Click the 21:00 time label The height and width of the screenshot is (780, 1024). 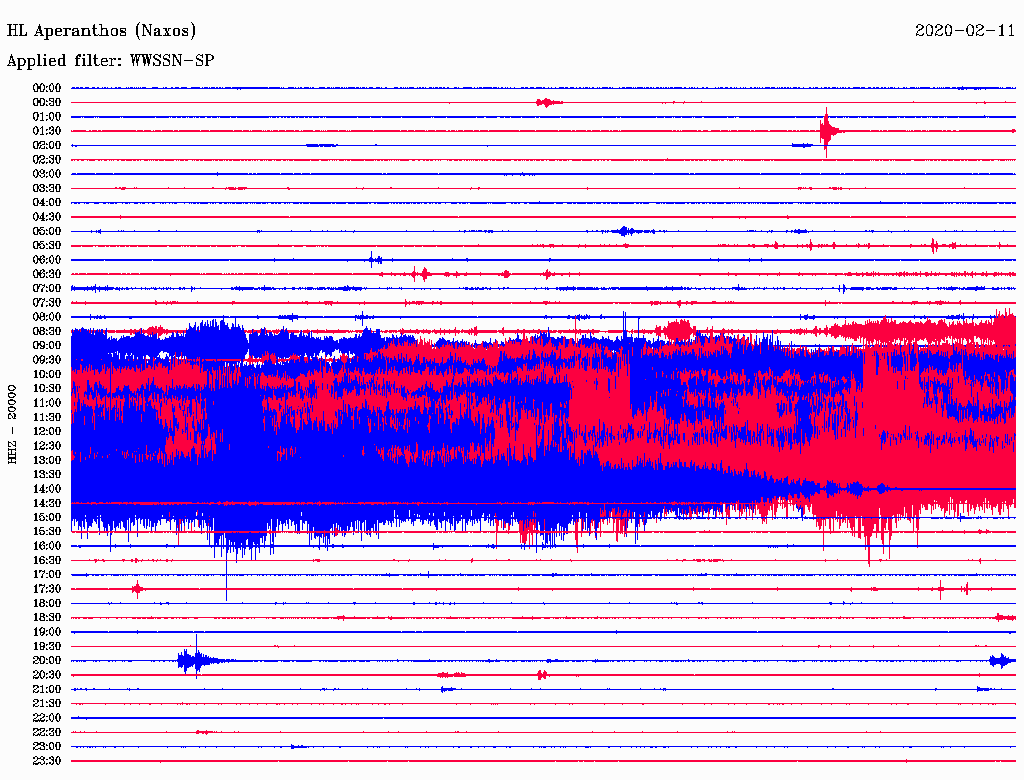(x=47, y=690)
